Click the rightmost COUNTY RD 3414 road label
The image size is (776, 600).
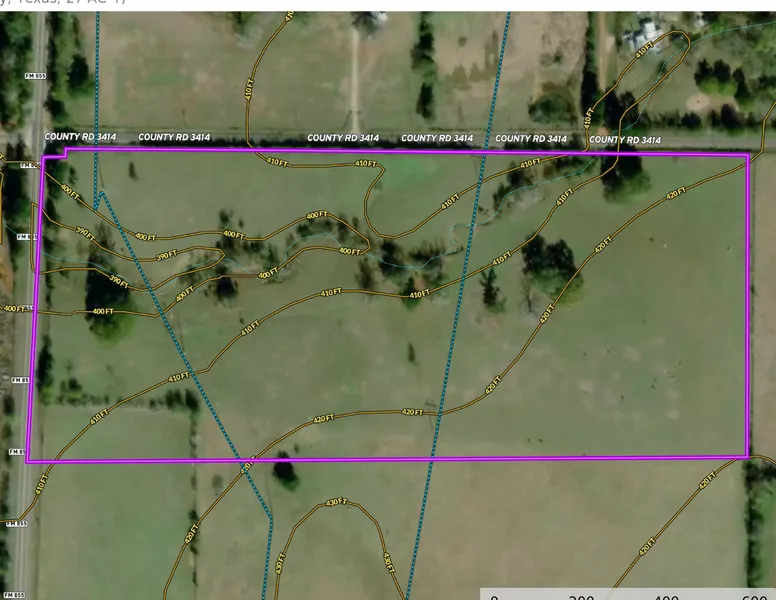click(625, 139)
